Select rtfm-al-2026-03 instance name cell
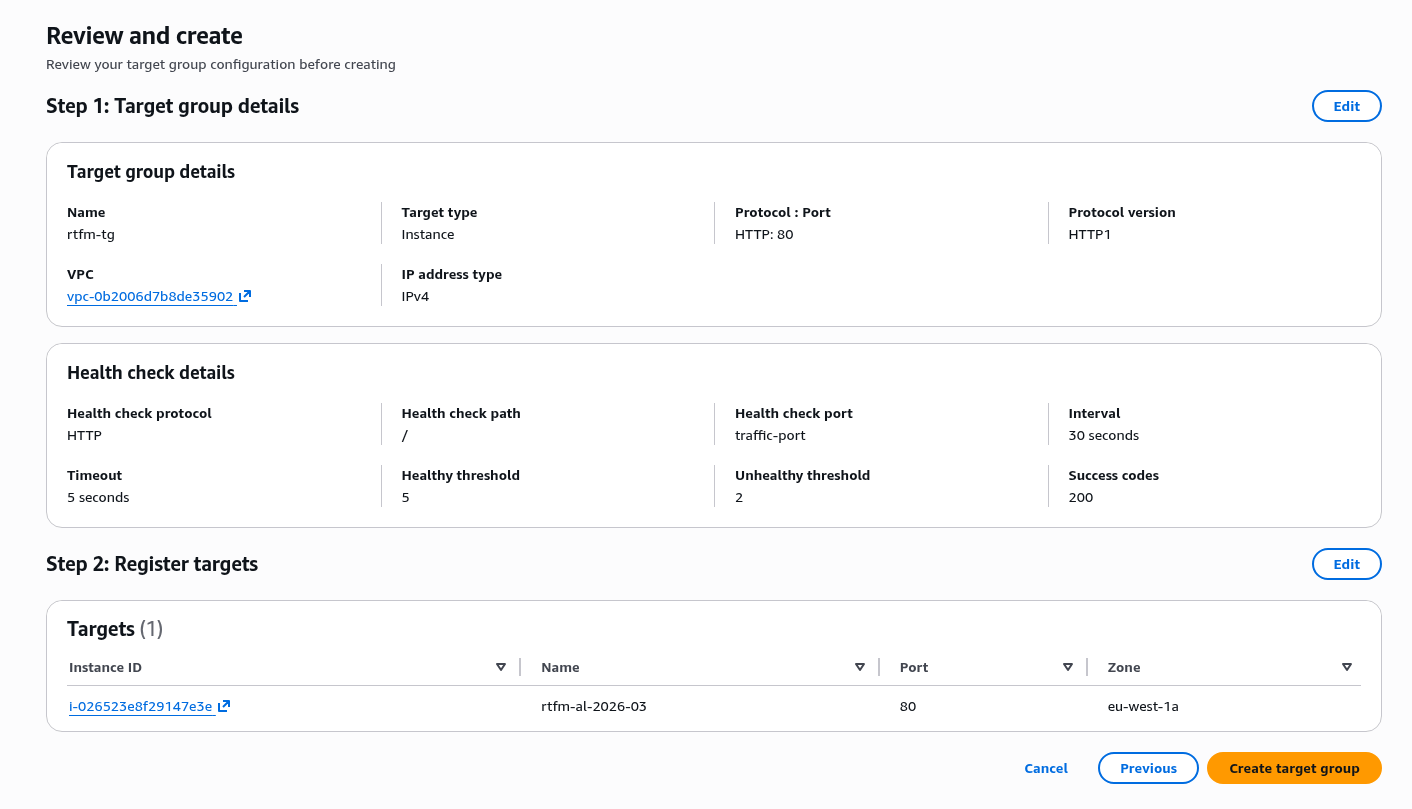1412x809 pixels. pos(594,706)
